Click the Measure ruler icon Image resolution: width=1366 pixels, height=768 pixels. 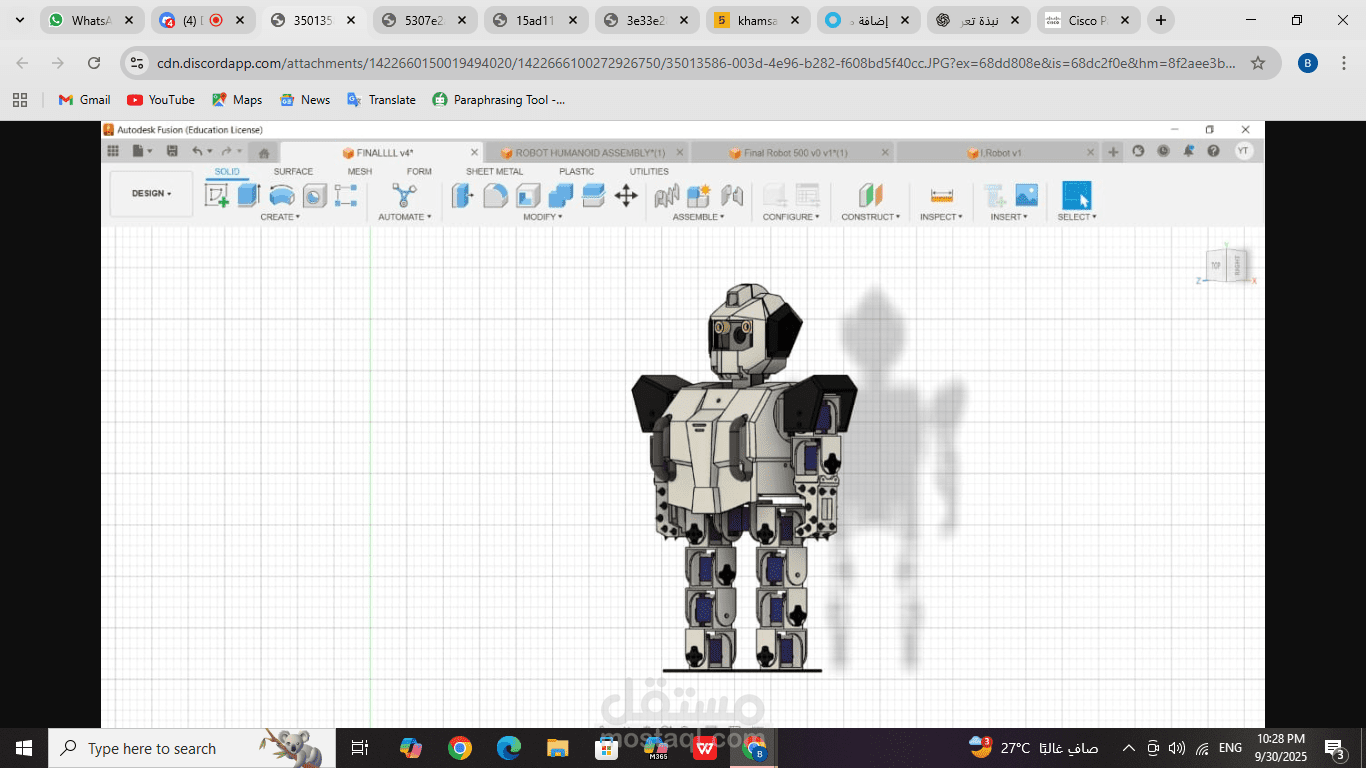pos(941,195)
